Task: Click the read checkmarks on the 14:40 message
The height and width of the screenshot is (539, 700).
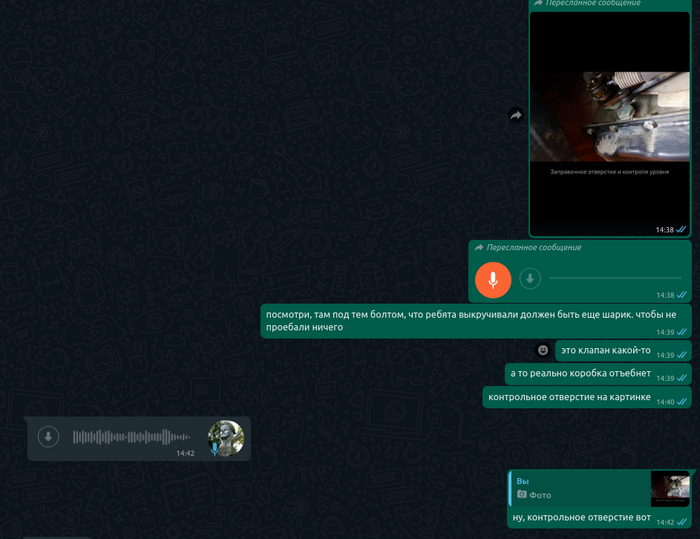Action: click(681, 402)
